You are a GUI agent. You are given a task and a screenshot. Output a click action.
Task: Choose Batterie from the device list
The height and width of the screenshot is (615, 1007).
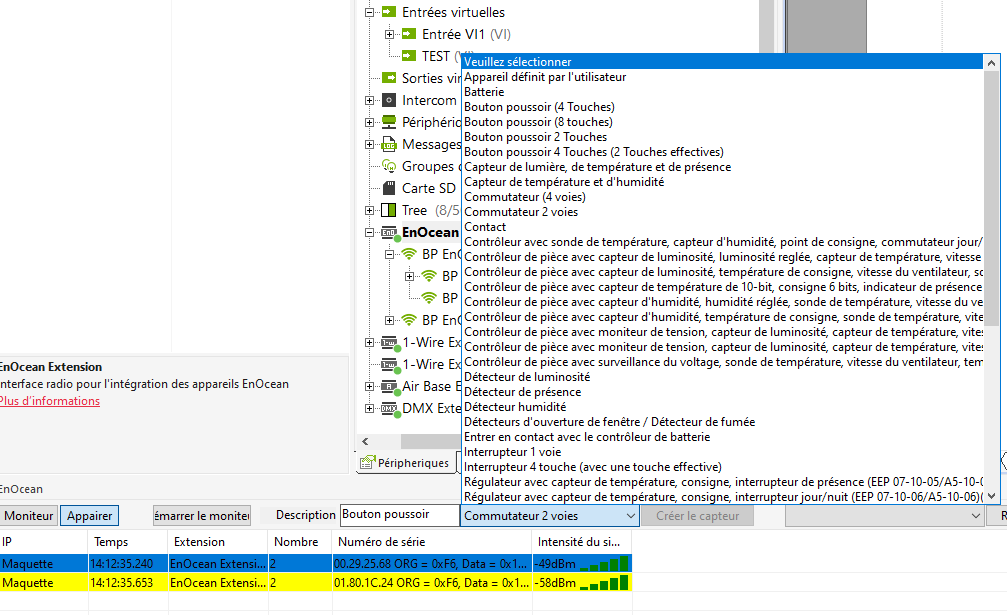[484, 92]
